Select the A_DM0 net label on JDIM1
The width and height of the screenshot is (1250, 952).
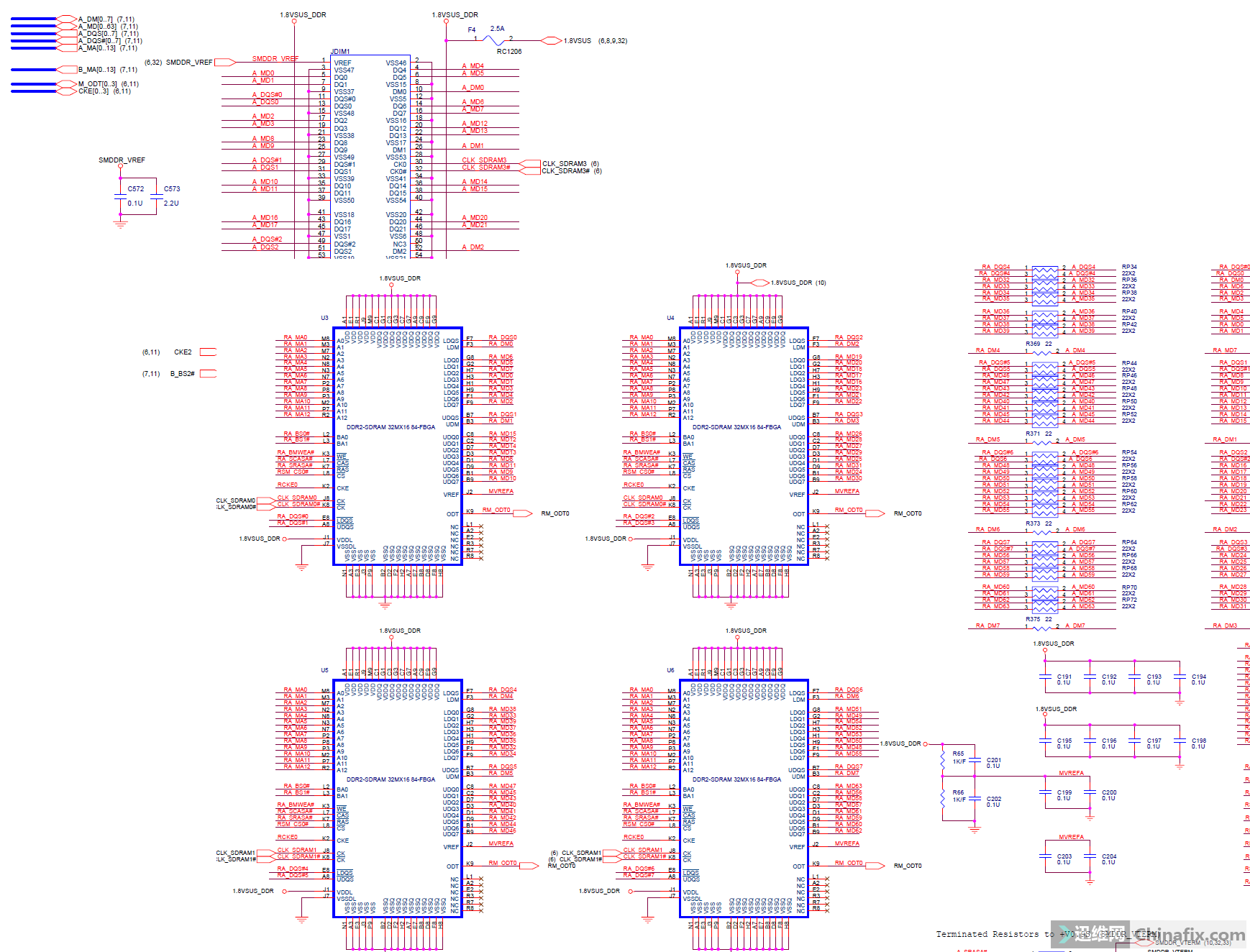[x=473, y=88]
